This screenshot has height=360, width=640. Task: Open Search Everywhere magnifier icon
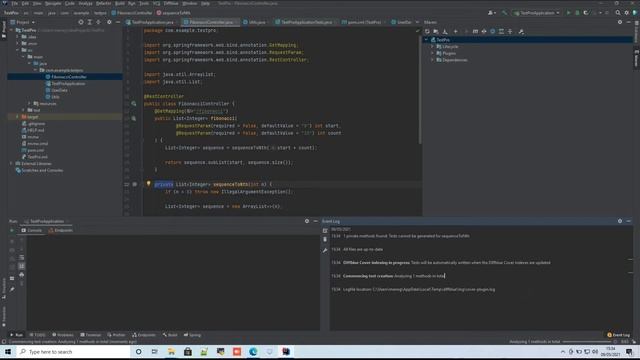coord(618,13)
